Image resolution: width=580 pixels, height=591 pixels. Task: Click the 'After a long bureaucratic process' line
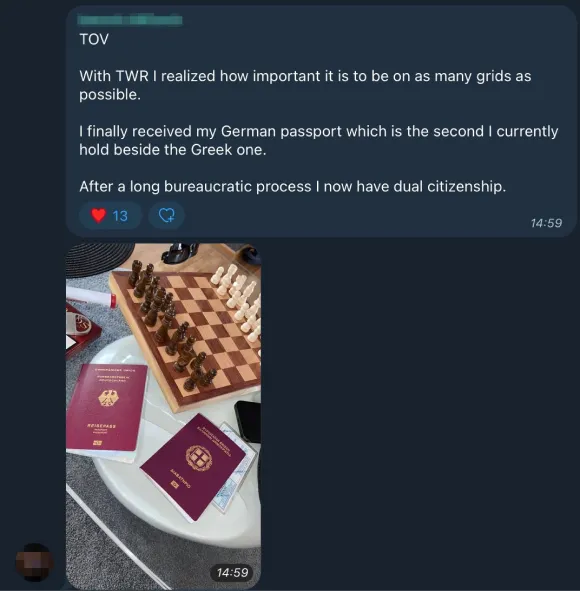click(x=292, y=187)
